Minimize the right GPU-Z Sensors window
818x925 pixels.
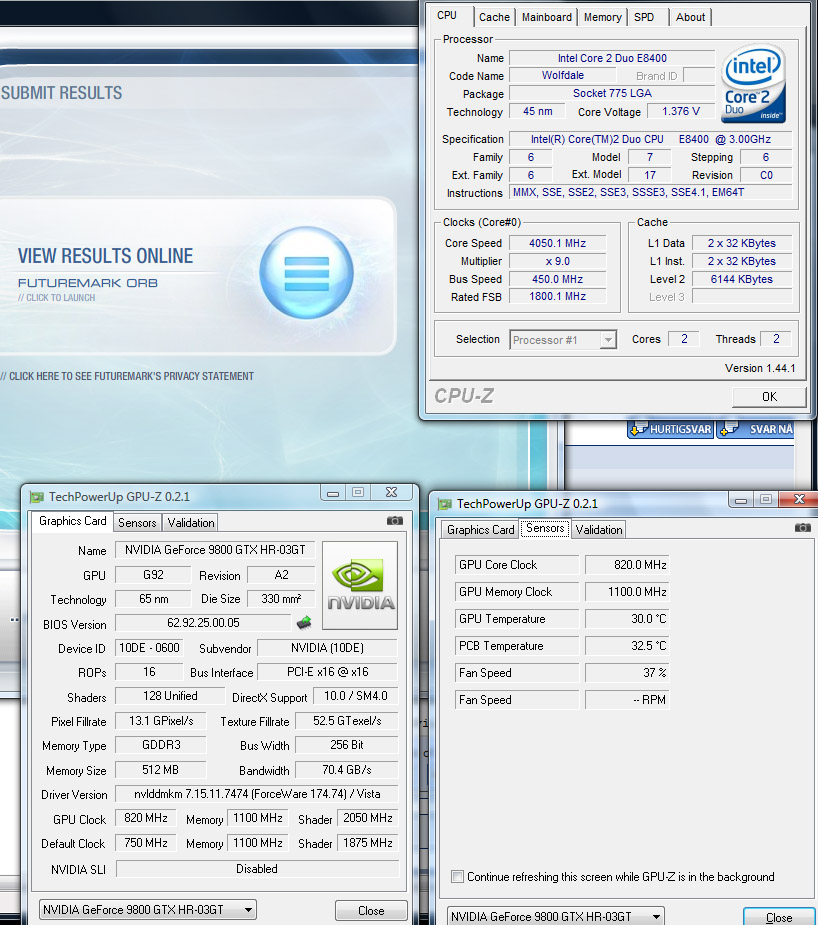[741, 500]
